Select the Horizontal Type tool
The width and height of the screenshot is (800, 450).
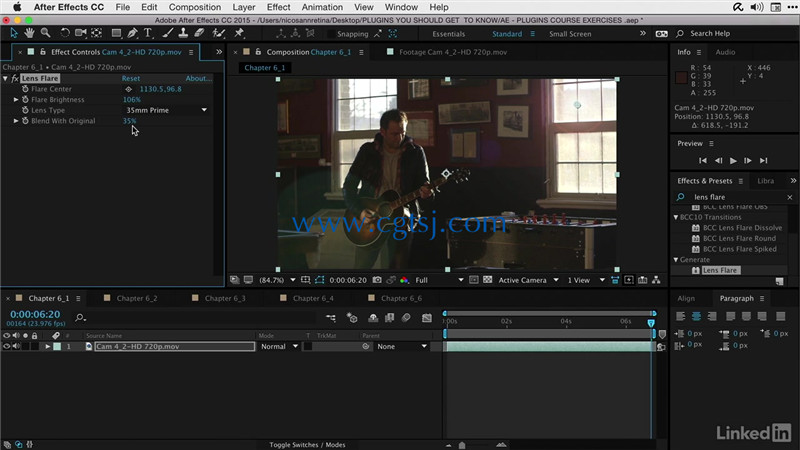[148, 33]
